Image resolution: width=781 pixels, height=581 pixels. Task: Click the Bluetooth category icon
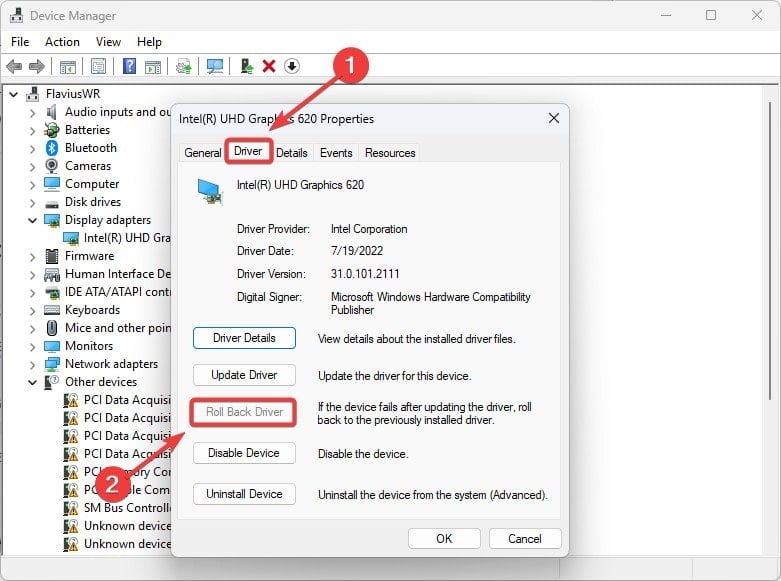coord(52,148)
